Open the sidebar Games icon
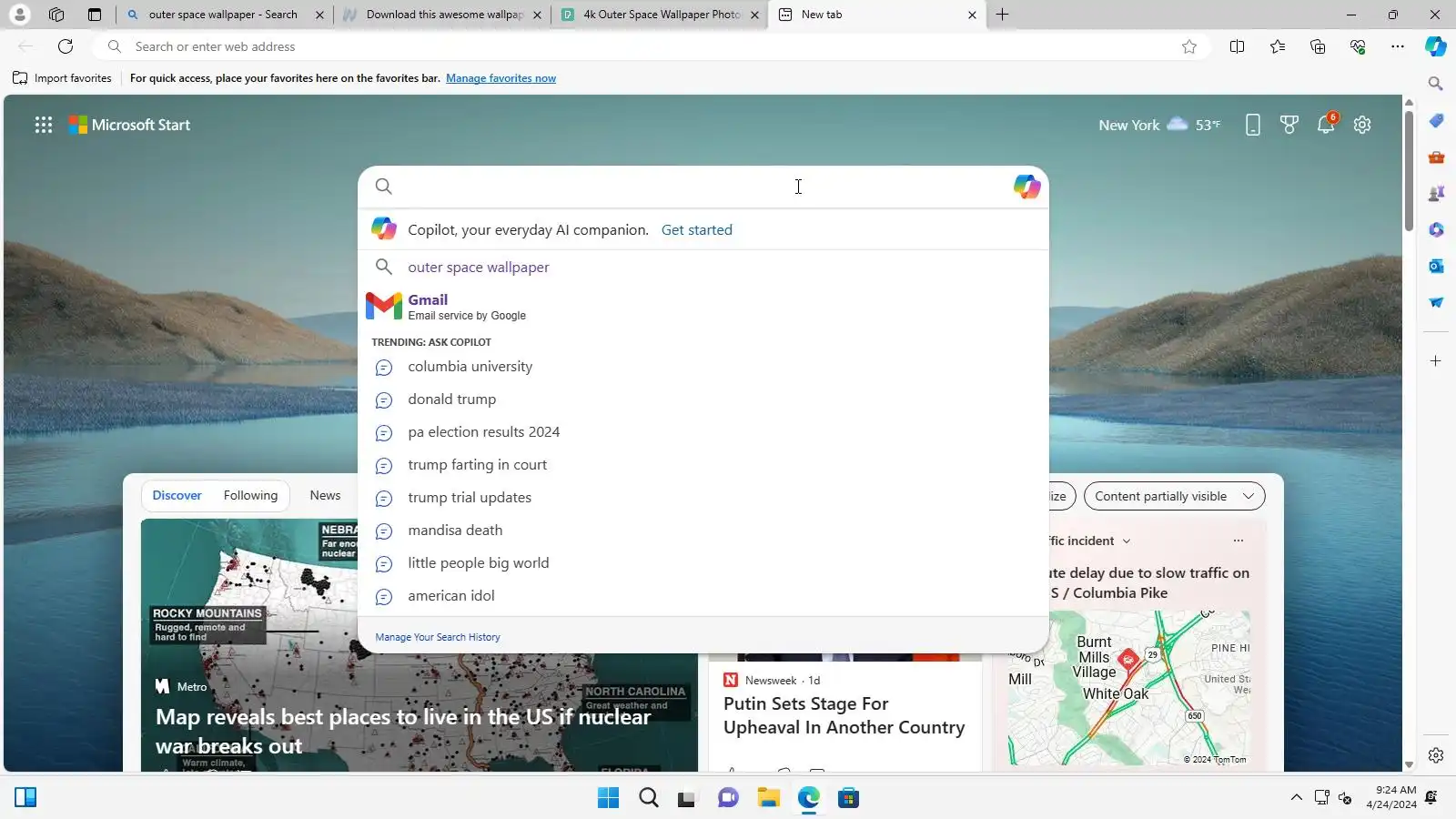Screen dimensions: 1456x819 [1436, 193]
